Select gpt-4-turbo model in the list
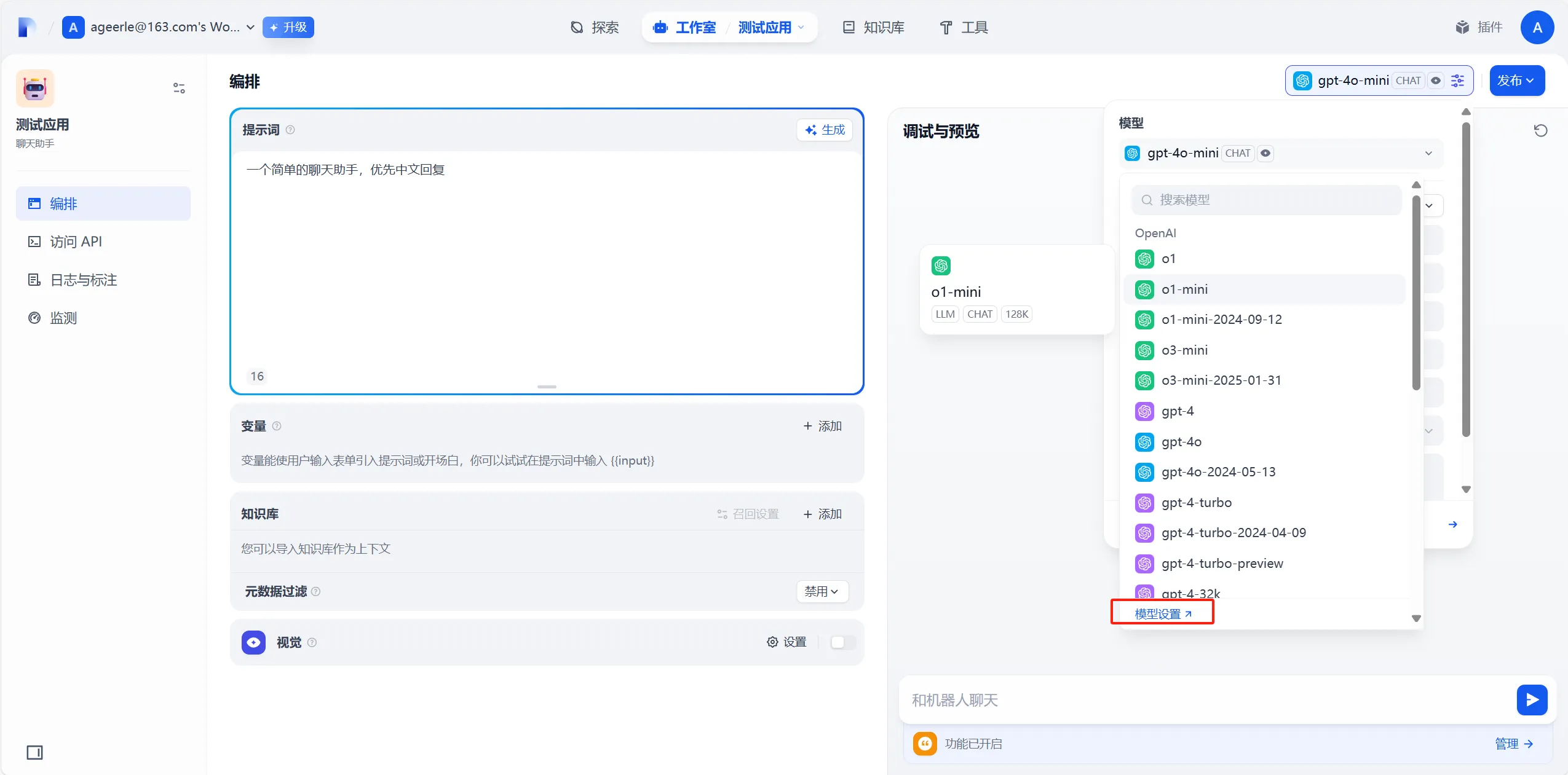Image resolution: width=1568 pixels, height=775 pixels. point(1196,503)
